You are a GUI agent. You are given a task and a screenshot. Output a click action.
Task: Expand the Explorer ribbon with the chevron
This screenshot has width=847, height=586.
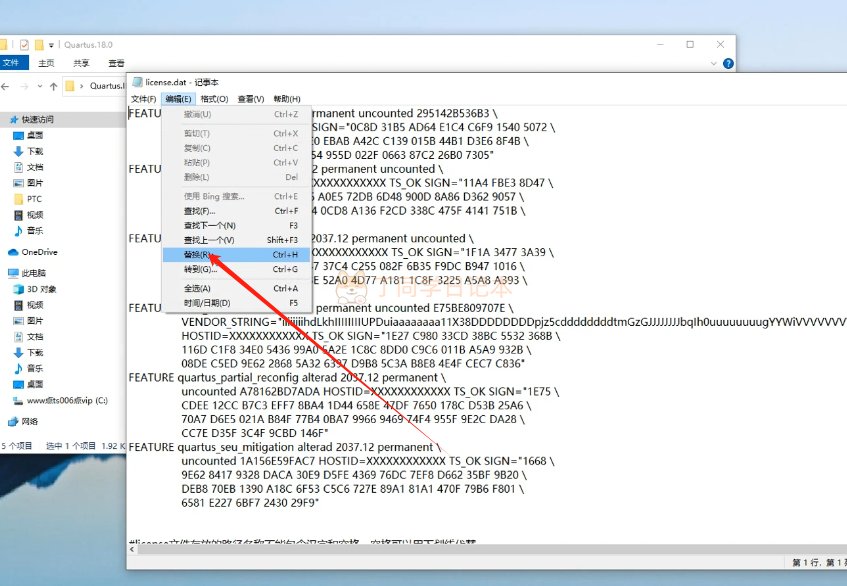click(x=714, y=63)
